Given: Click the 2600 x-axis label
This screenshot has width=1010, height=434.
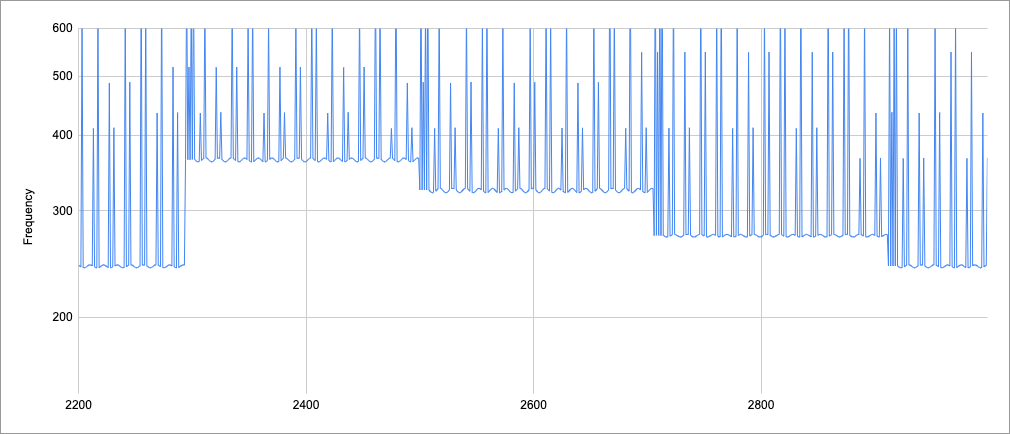Looking at the screenshot, I should (x=533, y=407).
